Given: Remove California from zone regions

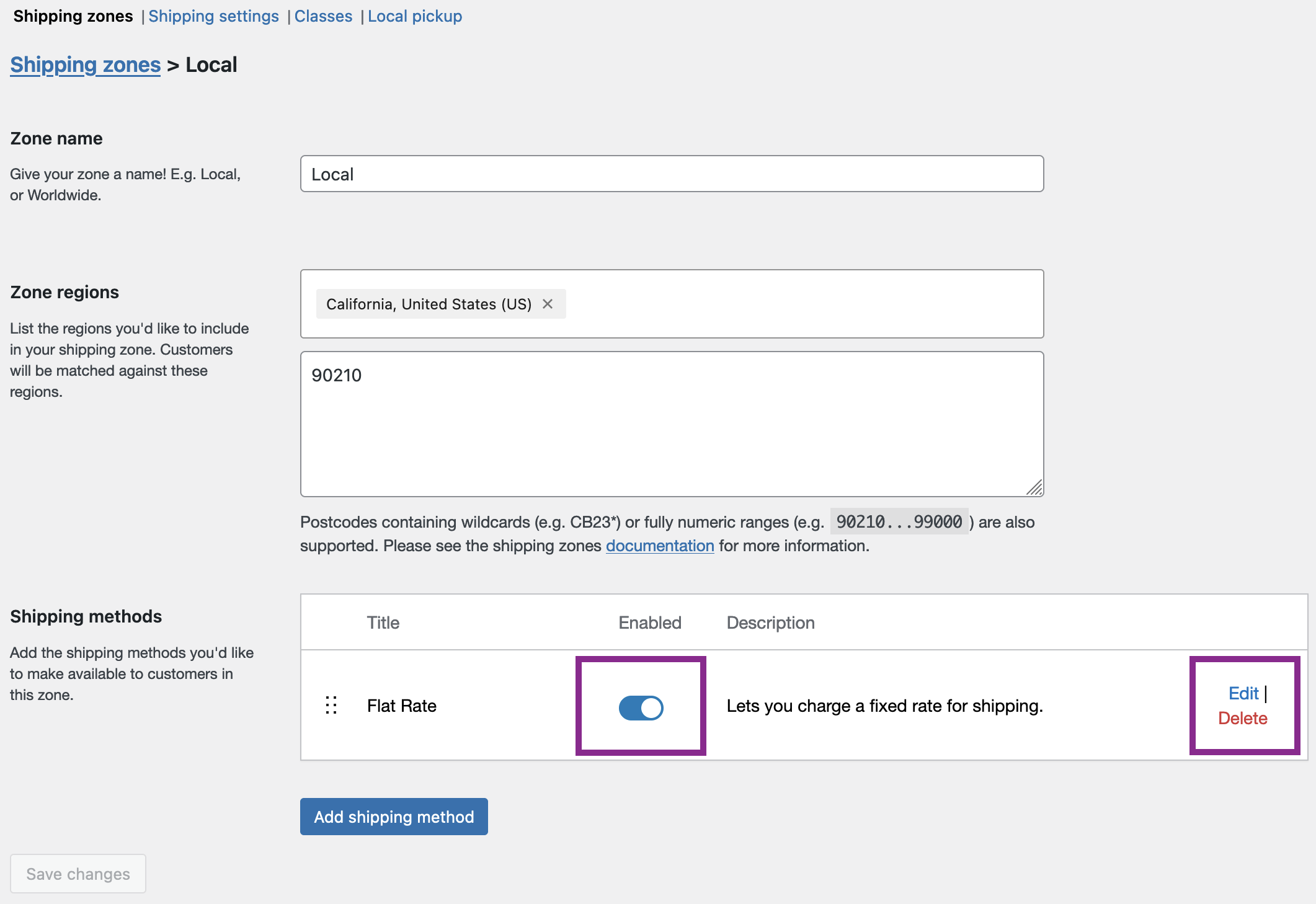Looking at the screenshot, I should 548,304.
